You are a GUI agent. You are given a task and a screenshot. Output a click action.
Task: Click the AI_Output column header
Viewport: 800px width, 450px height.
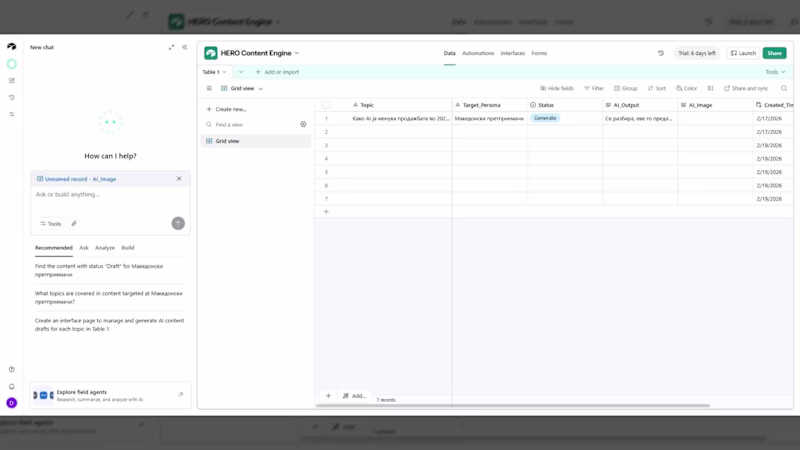[x=640, y=105]
